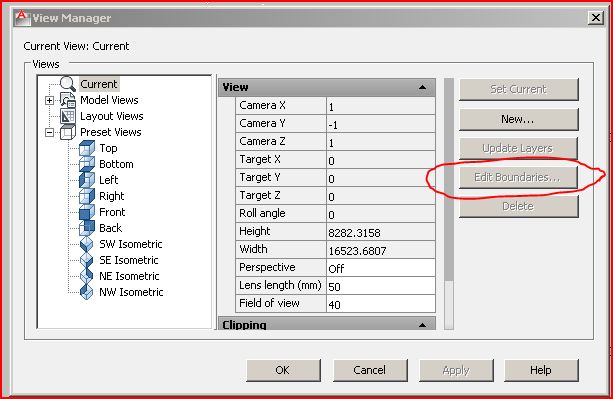613x399 pixels.
Task: Open Help for View Manager
Action: point(541,370)
